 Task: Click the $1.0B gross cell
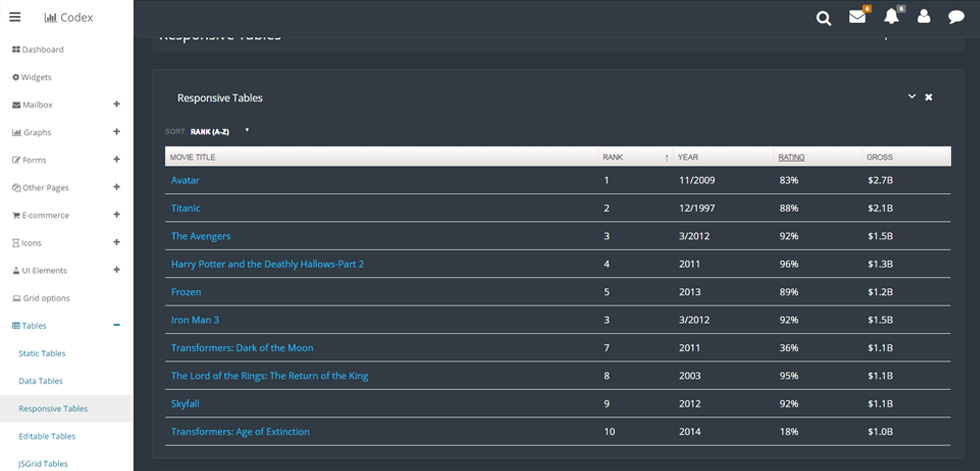pos(880,432)
